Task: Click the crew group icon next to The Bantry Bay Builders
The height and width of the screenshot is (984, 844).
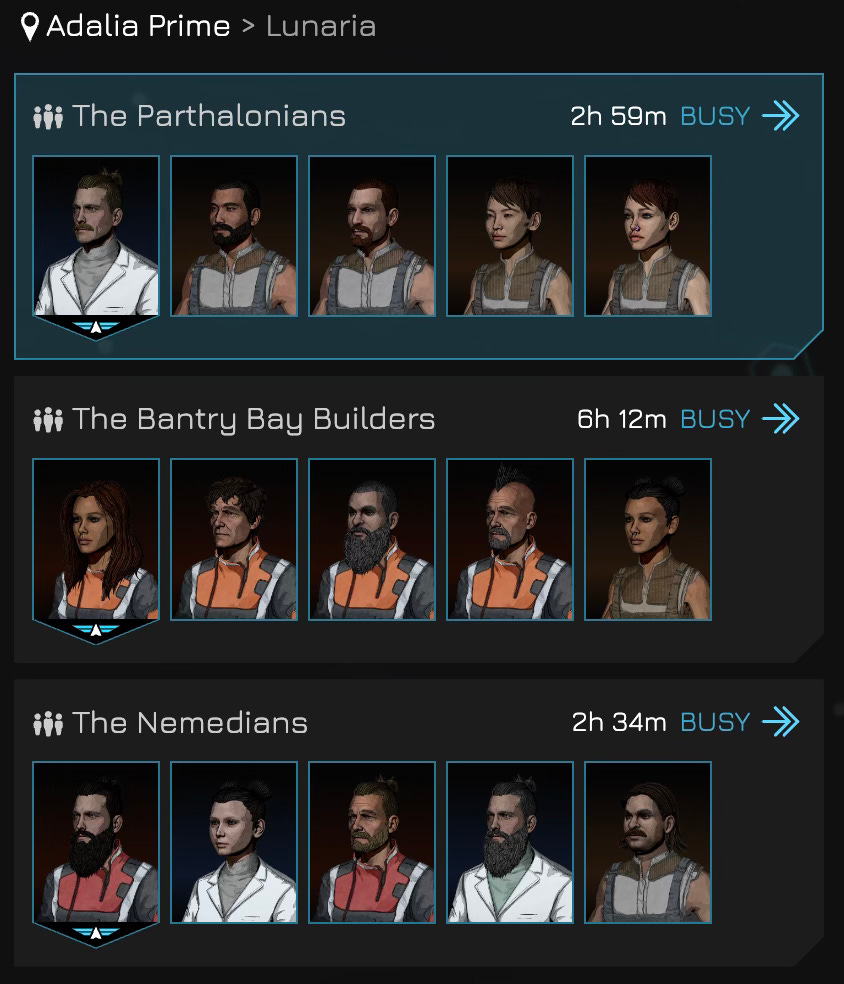Action: click(48, 420)
